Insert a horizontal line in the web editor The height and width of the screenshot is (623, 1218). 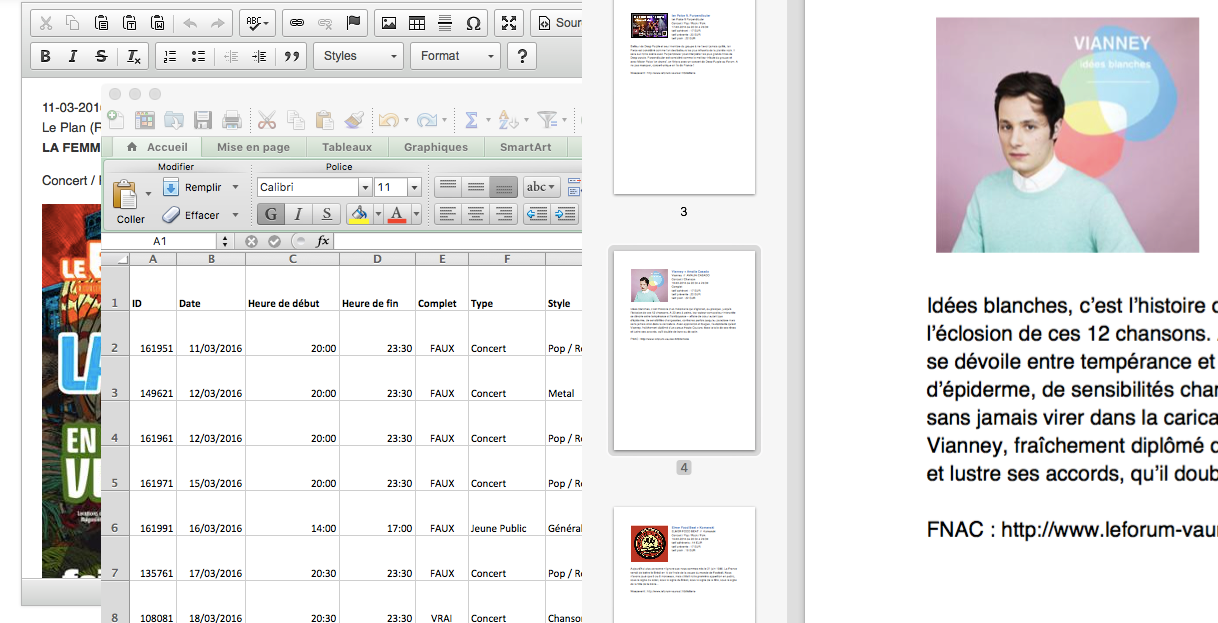(x=445, y=22)
